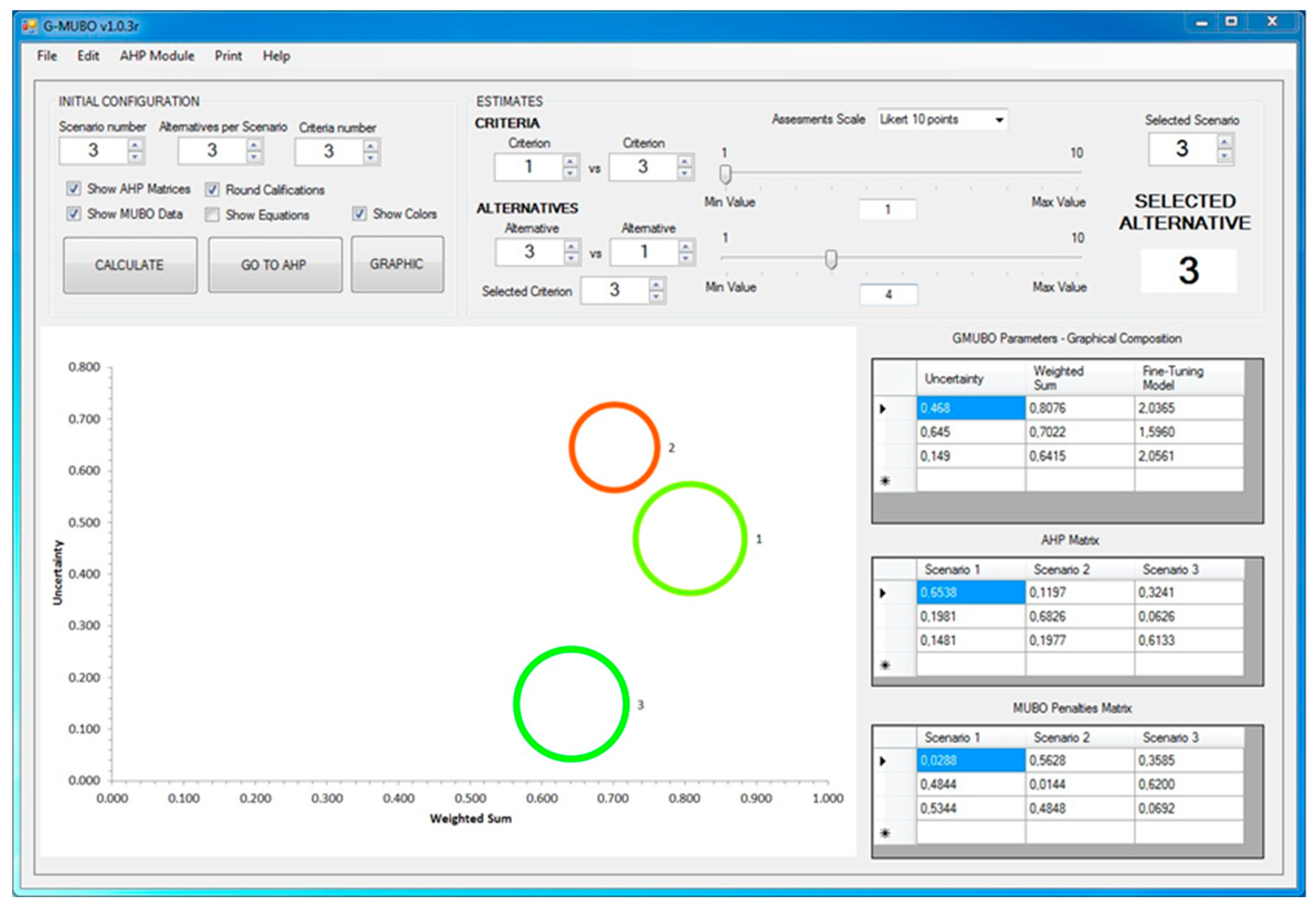The image size is (1316, 909).
Task: Click the alternatives comparison slider handle
Action: click(x=831, y=259)
